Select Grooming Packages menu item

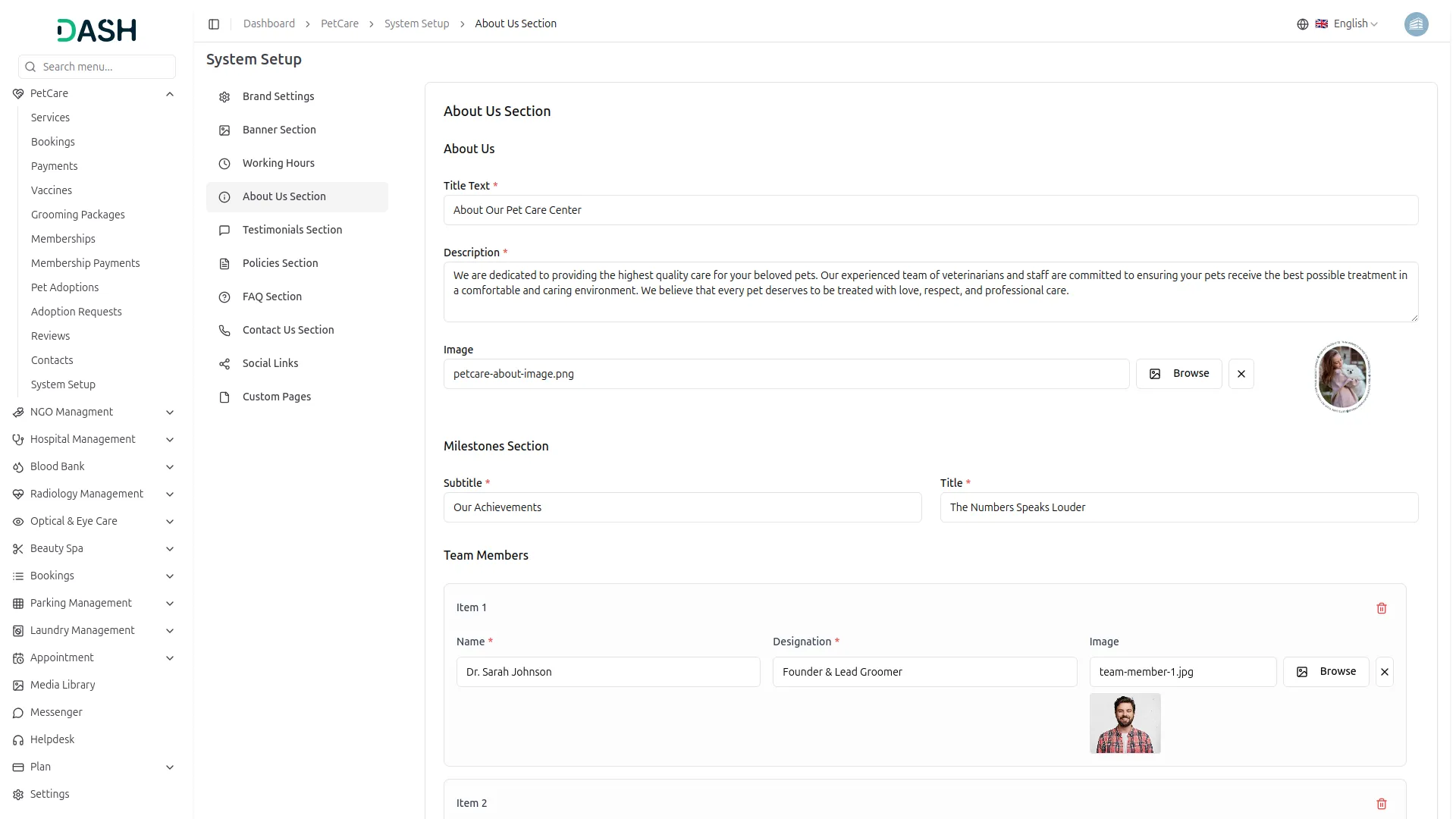tap(78, 215)
